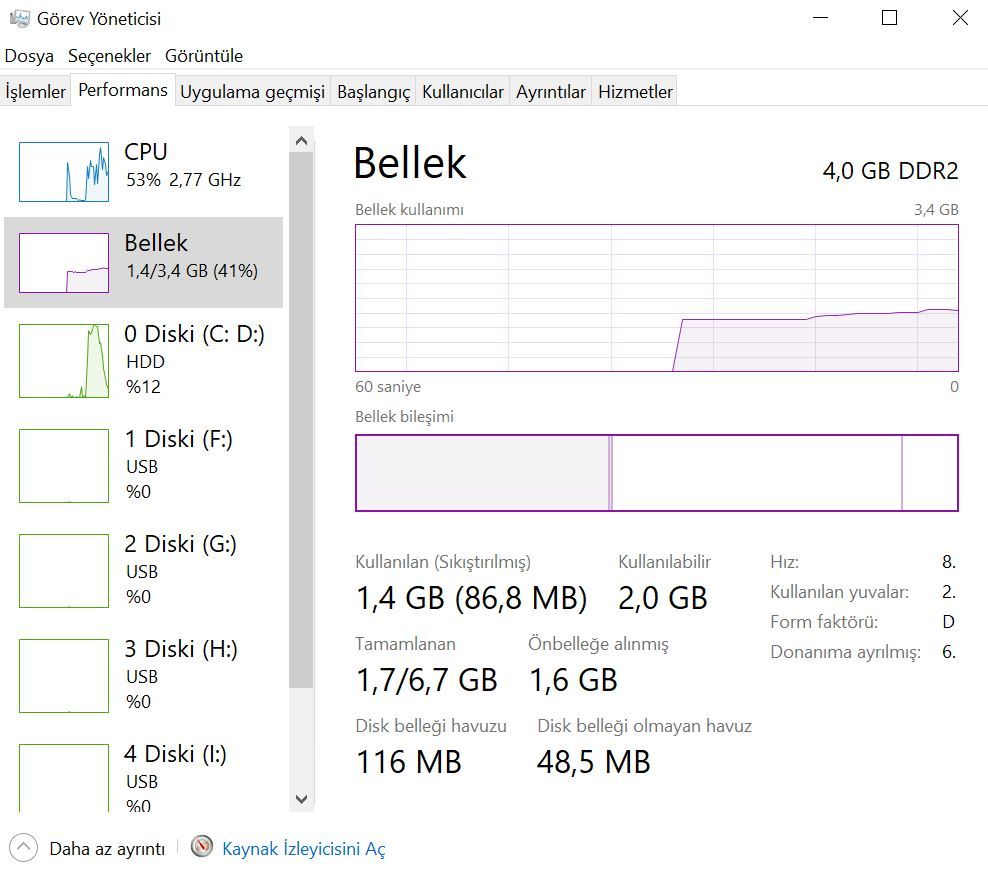Switch to the Hizmetler tab
The height and width of the screenshot is (880, 988).
[x=635, y=92]
